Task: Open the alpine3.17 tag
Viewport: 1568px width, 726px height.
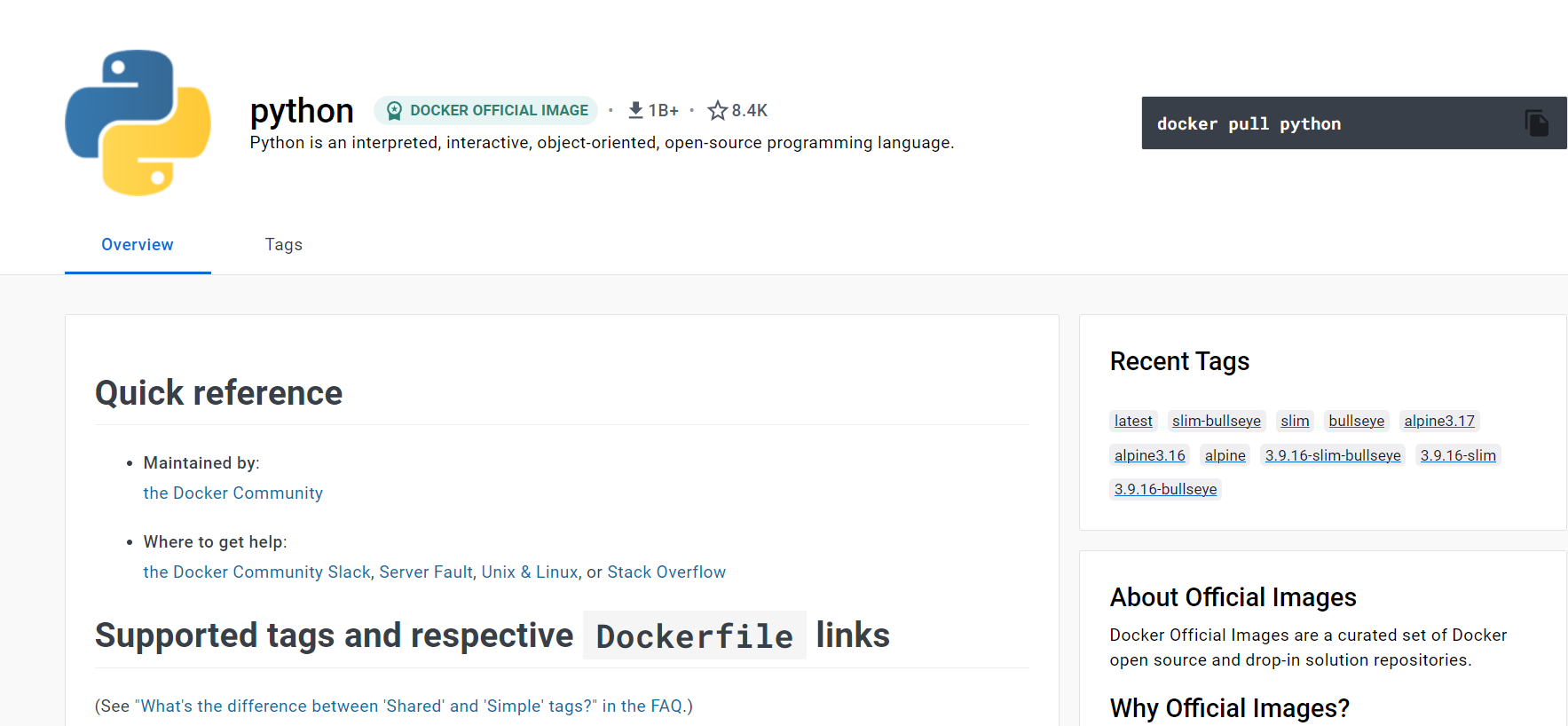Action: (1439, 421)
